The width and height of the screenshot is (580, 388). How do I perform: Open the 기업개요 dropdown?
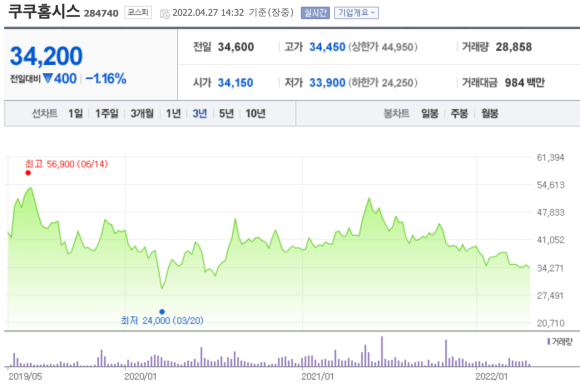[x=356, y=13]
